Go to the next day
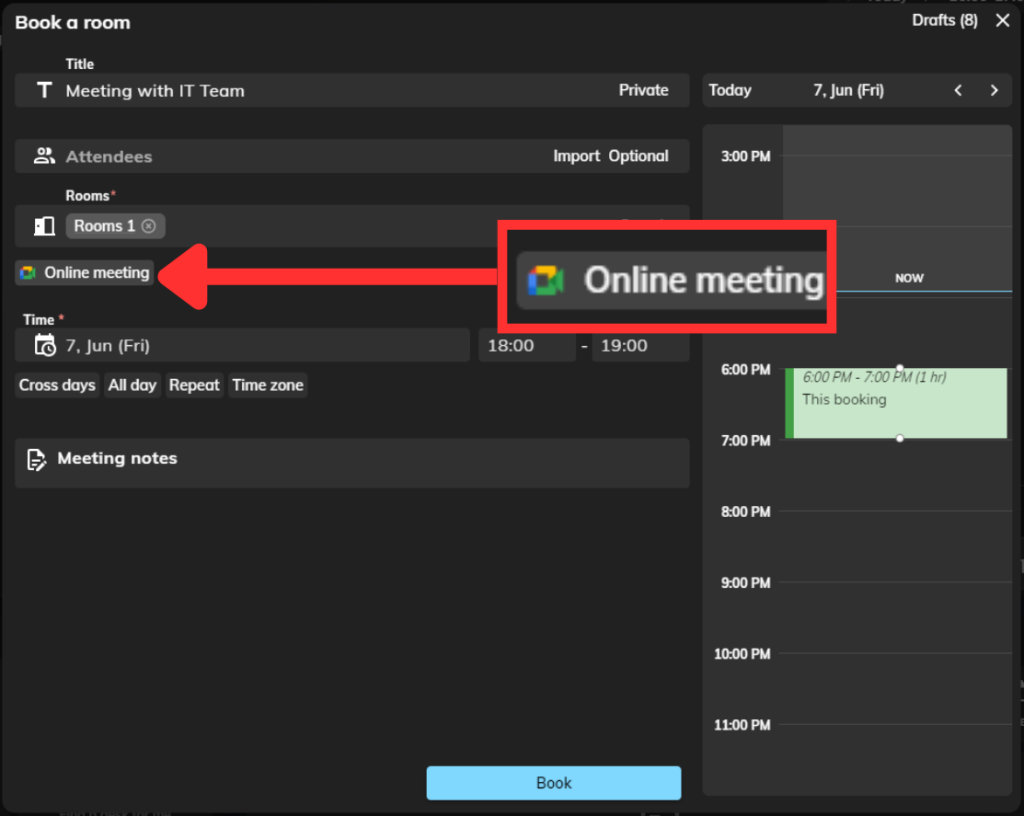Image resolution: width=1024 pixels, height=816 pixels. click(994, 91)
